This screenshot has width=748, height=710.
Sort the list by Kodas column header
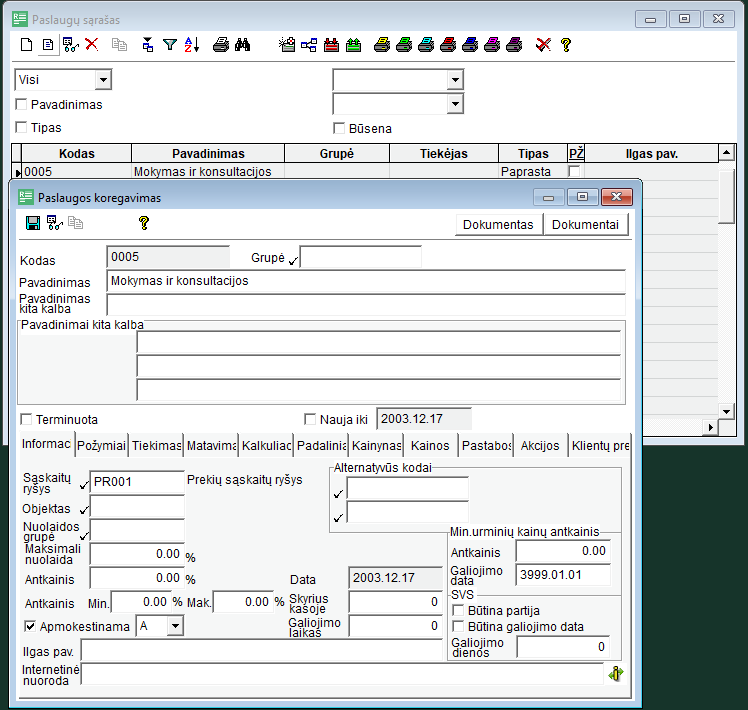coord(76,154)
